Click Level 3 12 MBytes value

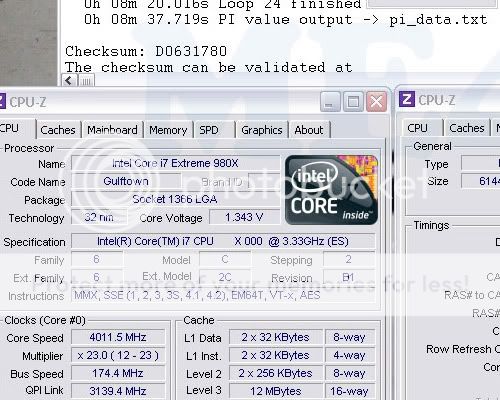[276, 391]
